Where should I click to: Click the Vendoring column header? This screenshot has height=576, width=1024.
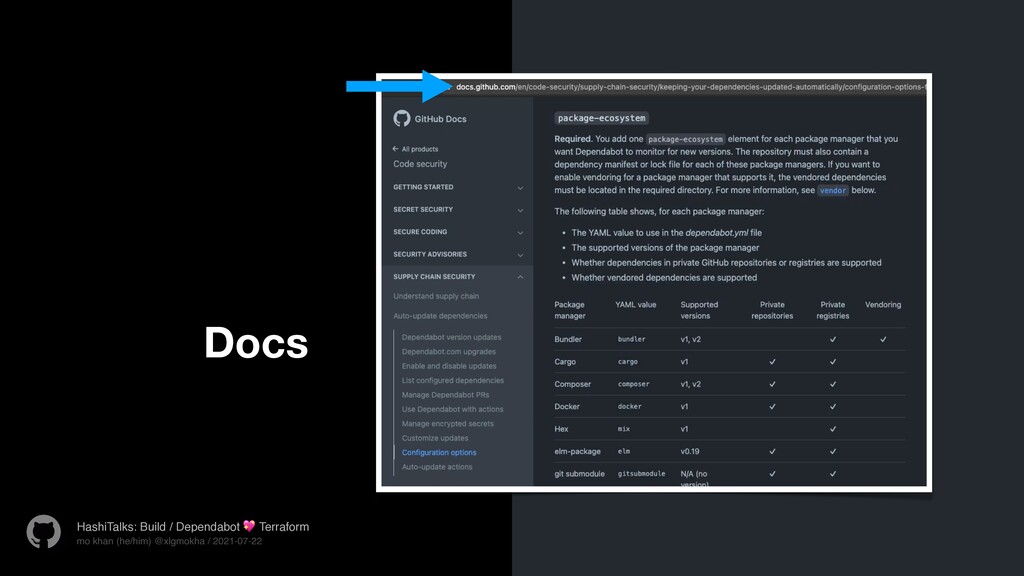coord(883,304)
